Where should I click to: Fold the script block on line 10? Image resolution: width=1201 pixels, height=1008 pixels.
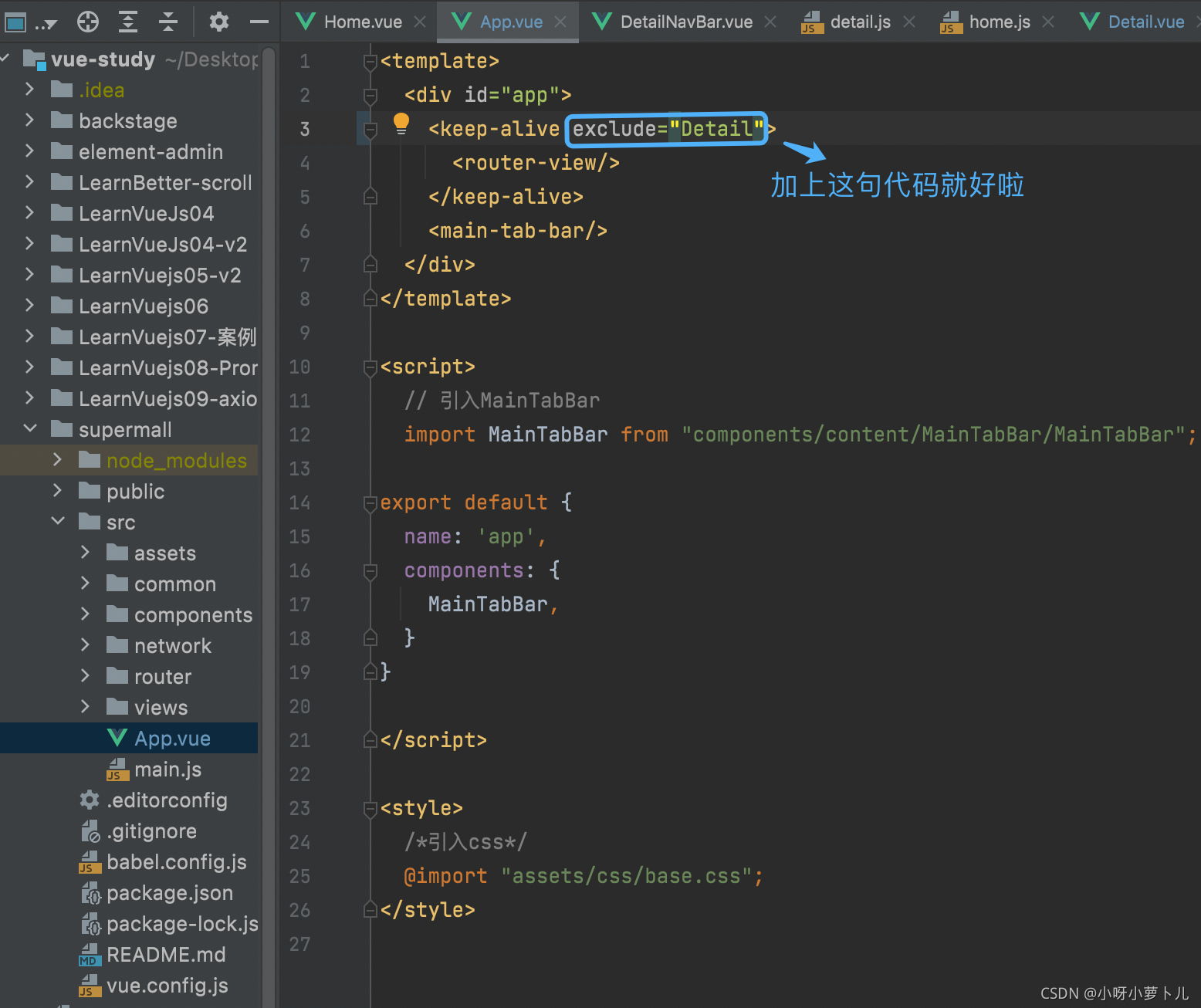370,367
